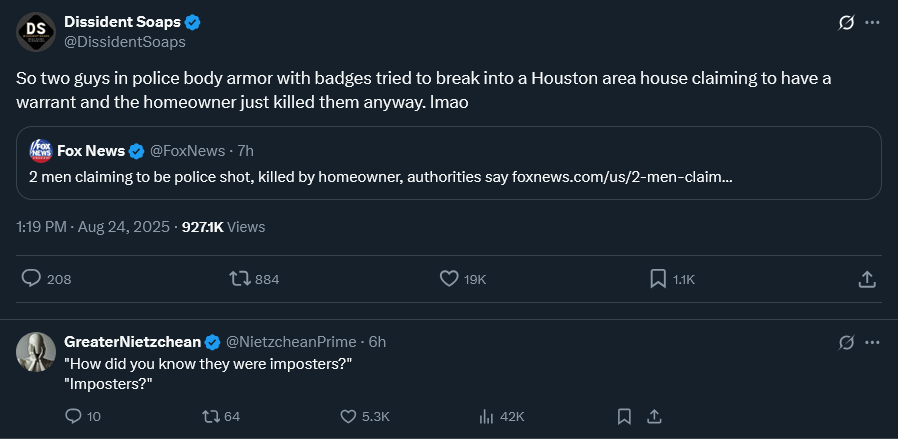Visit @NietzcheanPrime profile handle
This screenshot has height=439, width=898.
tap(291, 342)
